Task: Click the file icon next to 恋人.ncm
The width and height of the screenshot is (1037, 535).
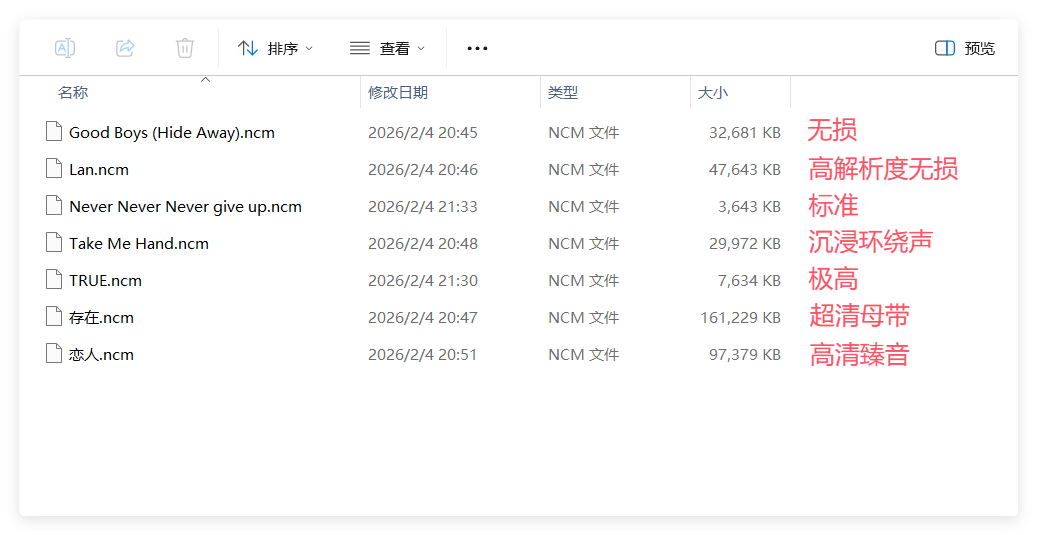Action: coord(54,354)
